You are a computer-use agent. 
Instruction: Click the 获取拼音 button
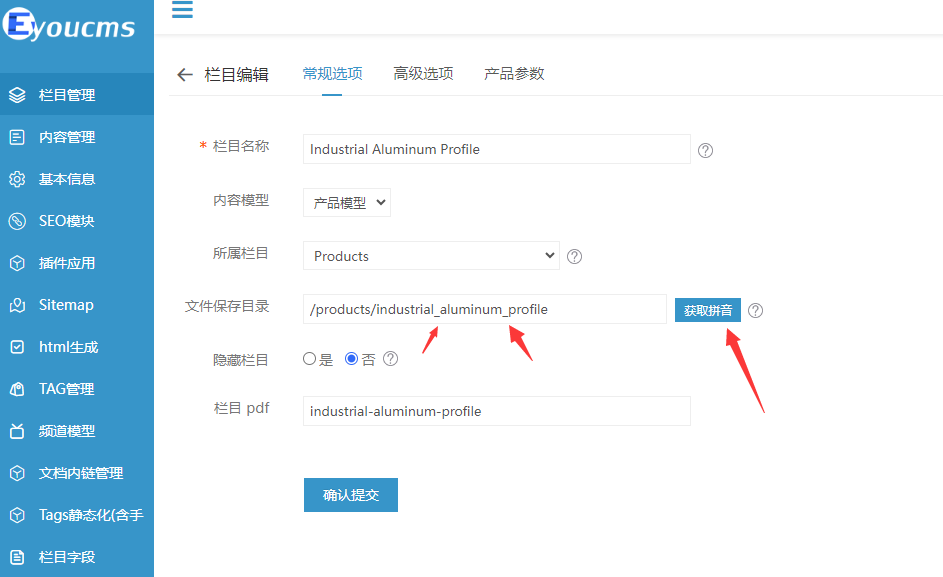[x=708, y=310]
